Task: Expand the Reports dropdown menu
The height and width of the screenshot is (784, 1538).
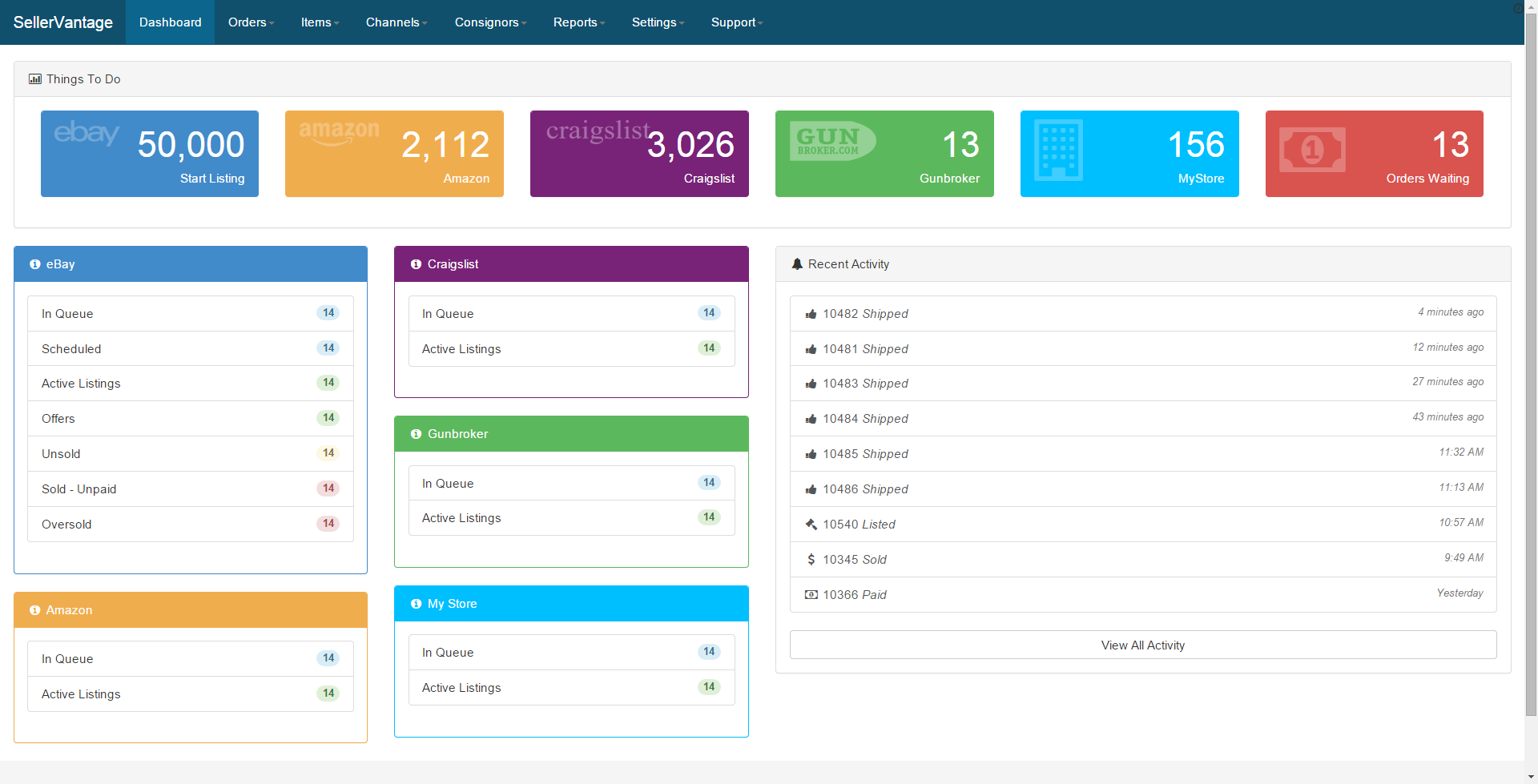Action: click(578, 22)
